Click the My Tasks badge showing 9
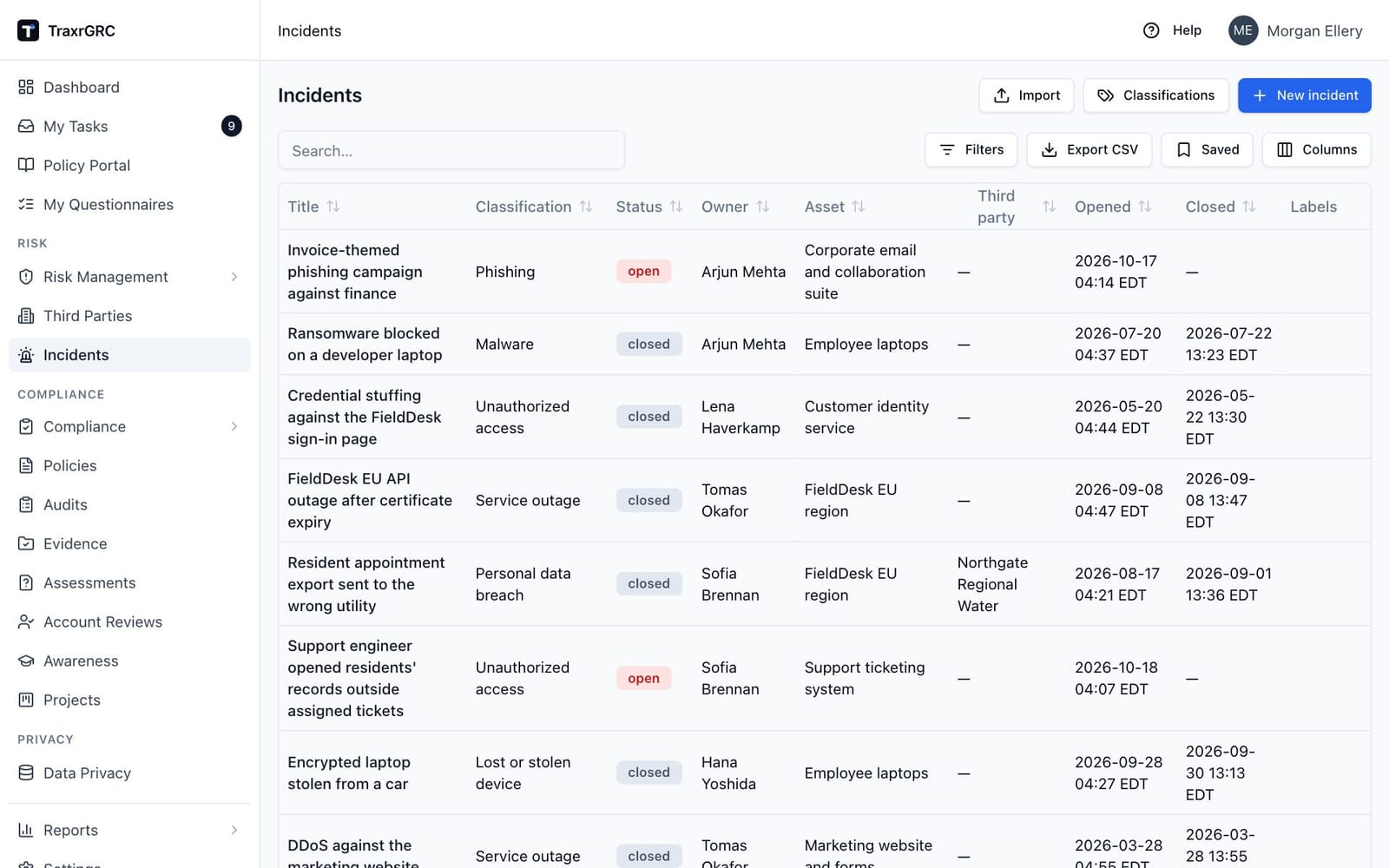This screenshot has width=1389, height=868. click(x=231, y=126)
